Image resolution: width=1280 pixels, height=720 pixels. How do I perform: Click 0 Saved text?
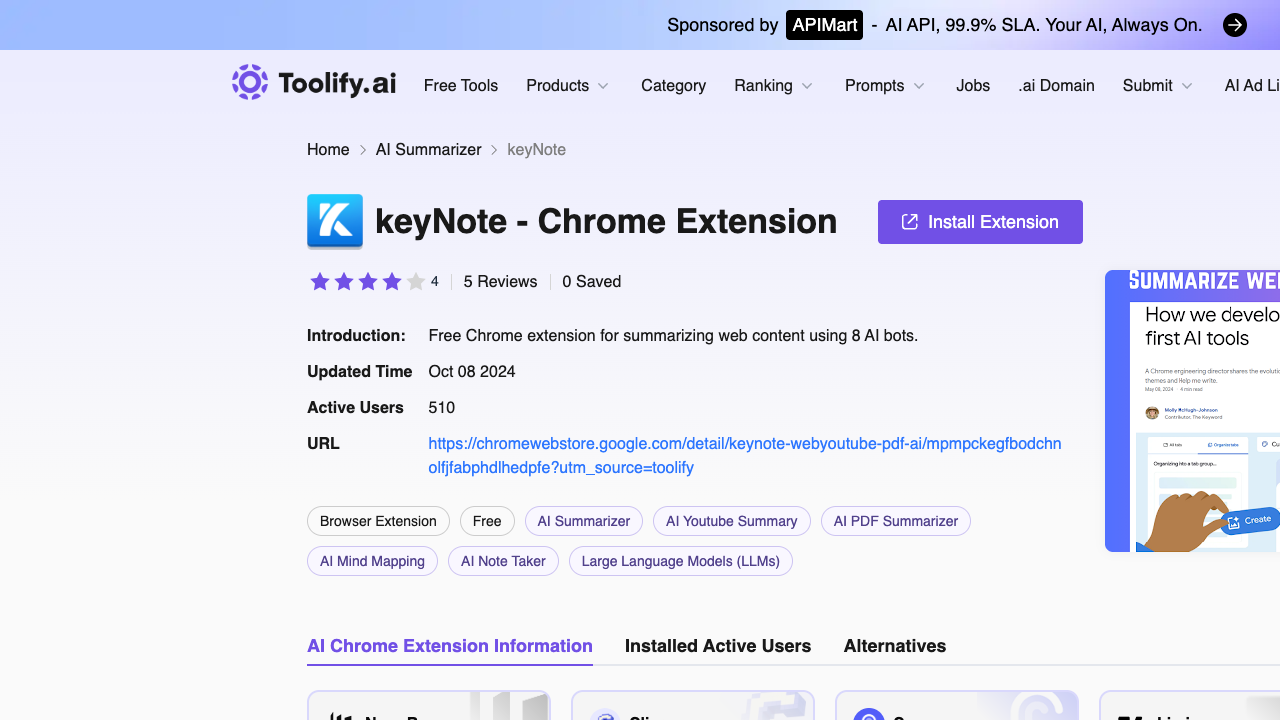pyautogui.click(x=592, y=282)
